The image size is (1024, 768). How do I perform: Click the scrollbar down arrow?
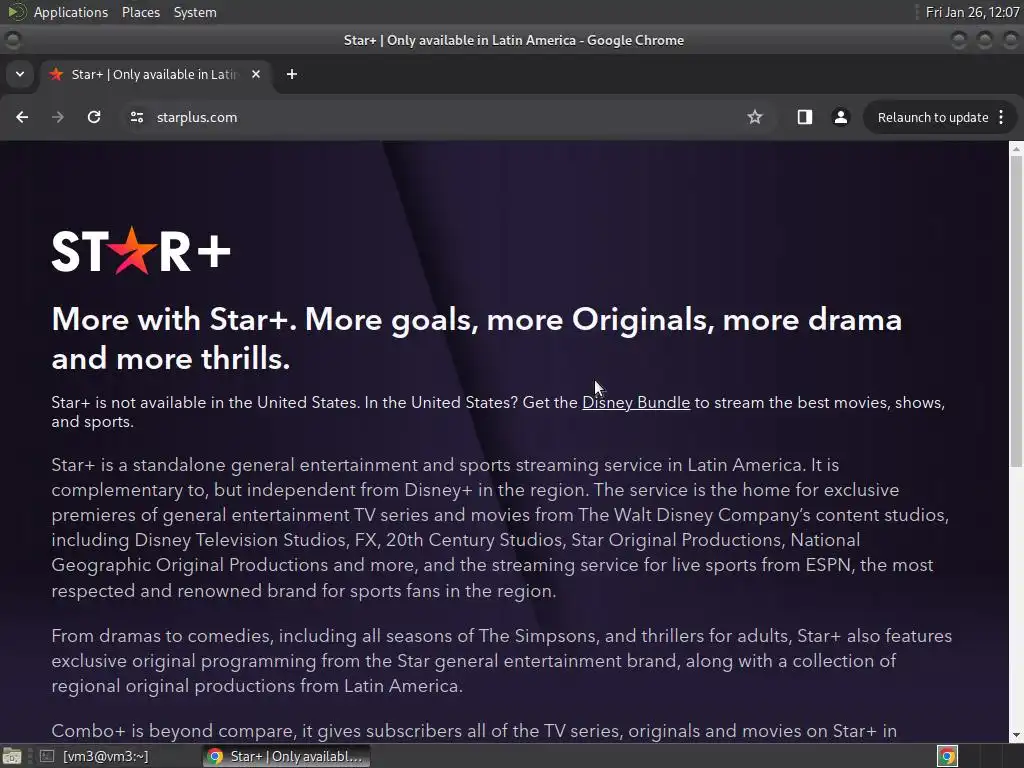click(1016, 735)
